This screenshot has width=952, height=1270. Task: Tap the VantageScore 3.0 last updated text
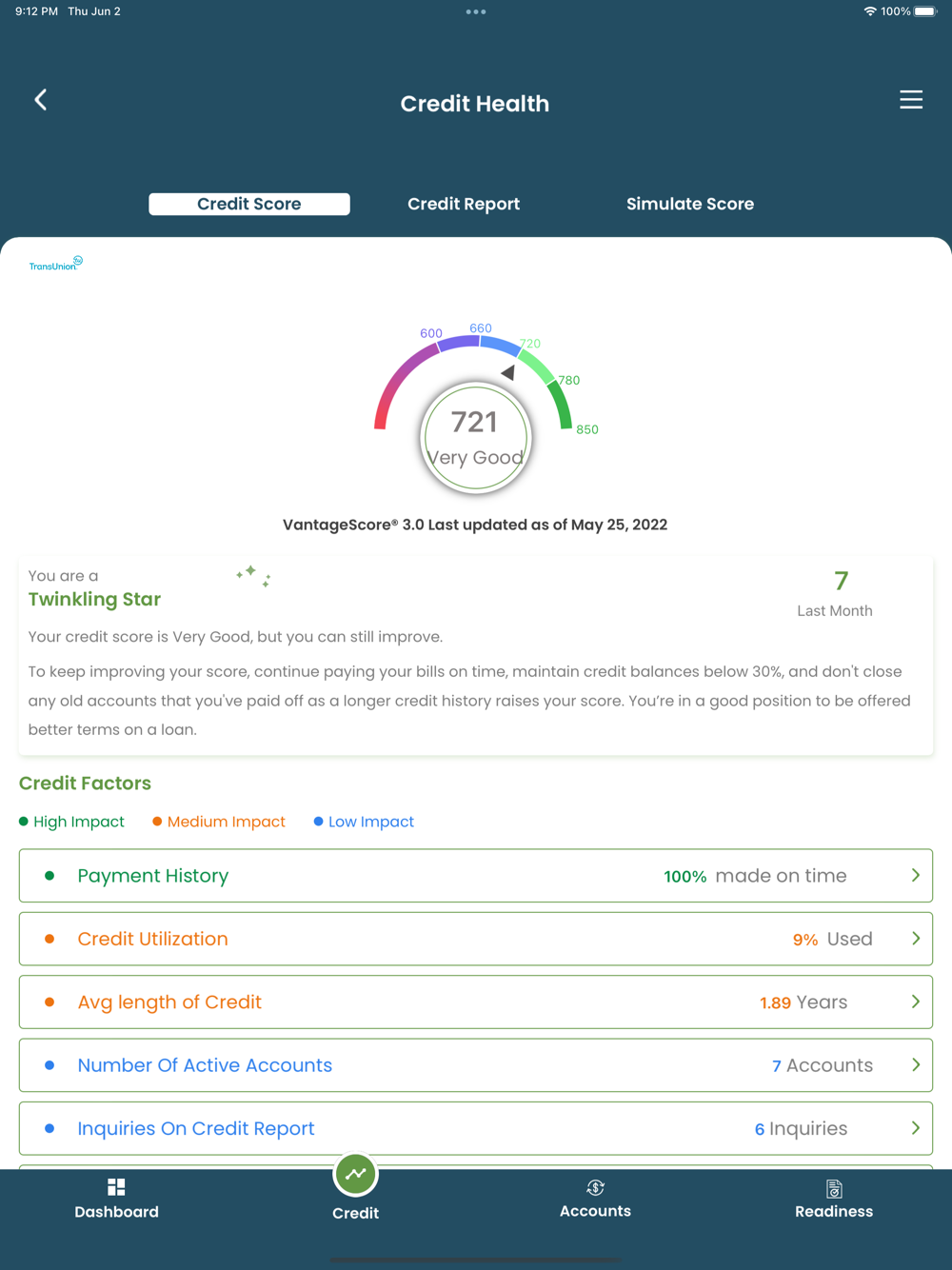[x=475, y=525]
